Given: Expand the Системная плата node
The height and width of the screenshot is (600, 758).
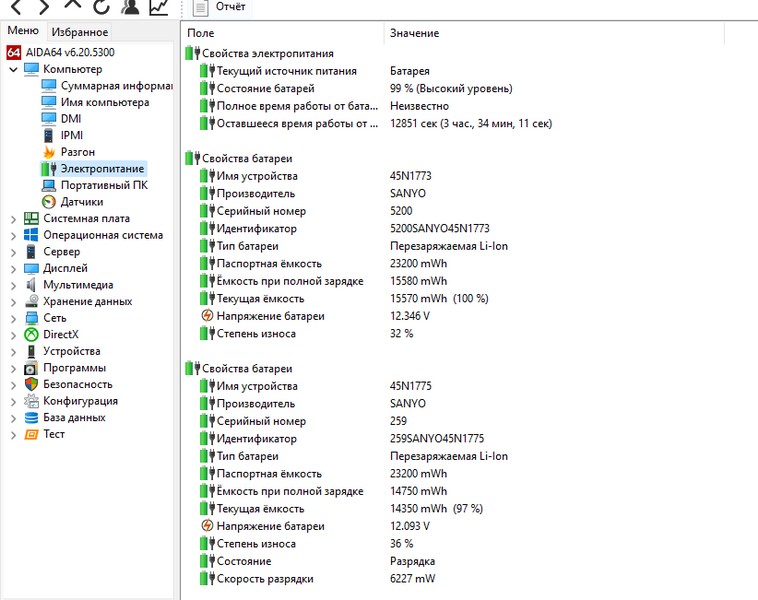Looking at the screenshot, I should pyautogui.click(x=13, y=219).
